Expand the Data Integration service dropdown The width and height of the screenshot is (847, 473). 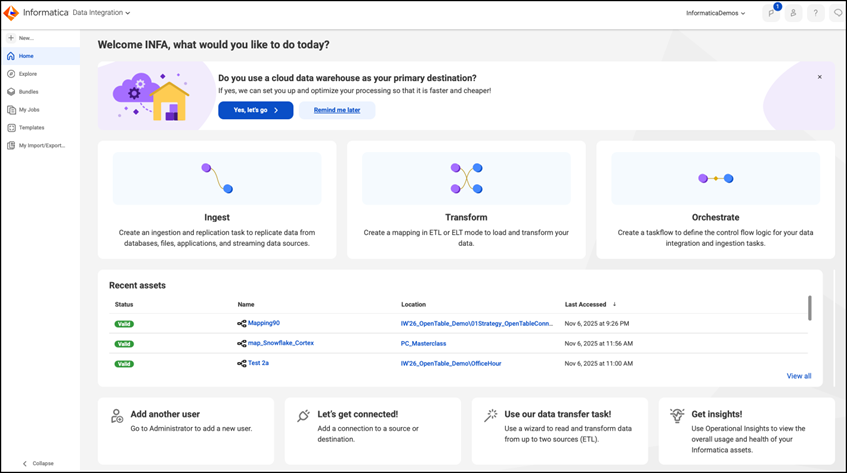click(101, 12)
